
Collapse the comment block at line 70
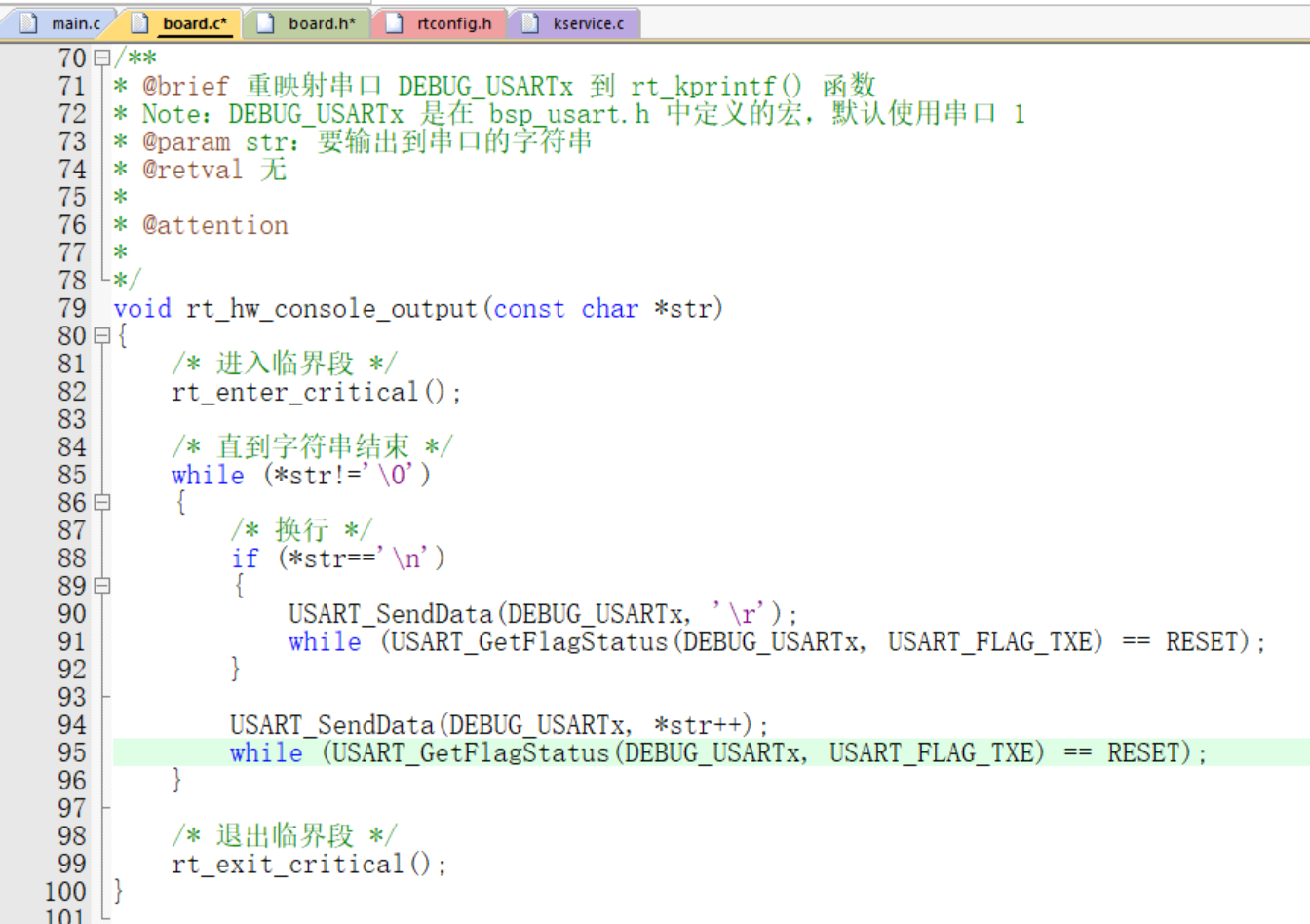pos(101,58)
